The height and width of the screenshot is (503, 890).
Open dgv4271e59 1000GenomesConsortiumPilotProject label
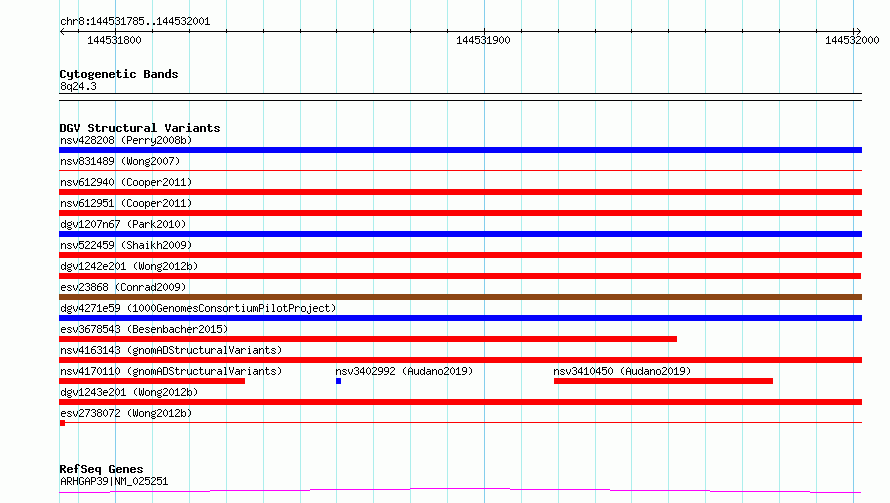[x=198, y=308]
